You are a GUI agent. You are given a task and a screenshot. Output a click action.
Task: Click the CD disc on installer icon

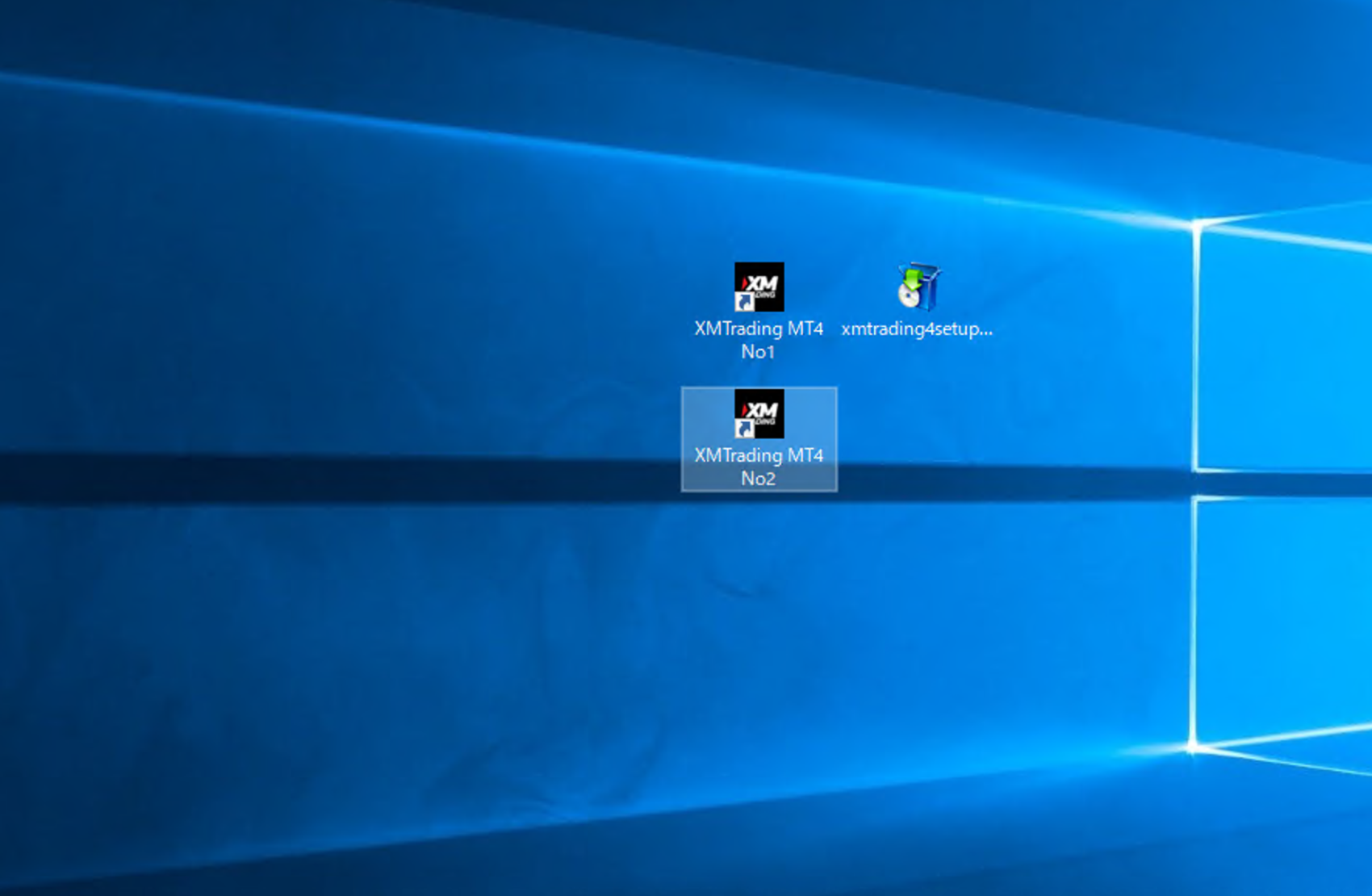tap(908, 298)
